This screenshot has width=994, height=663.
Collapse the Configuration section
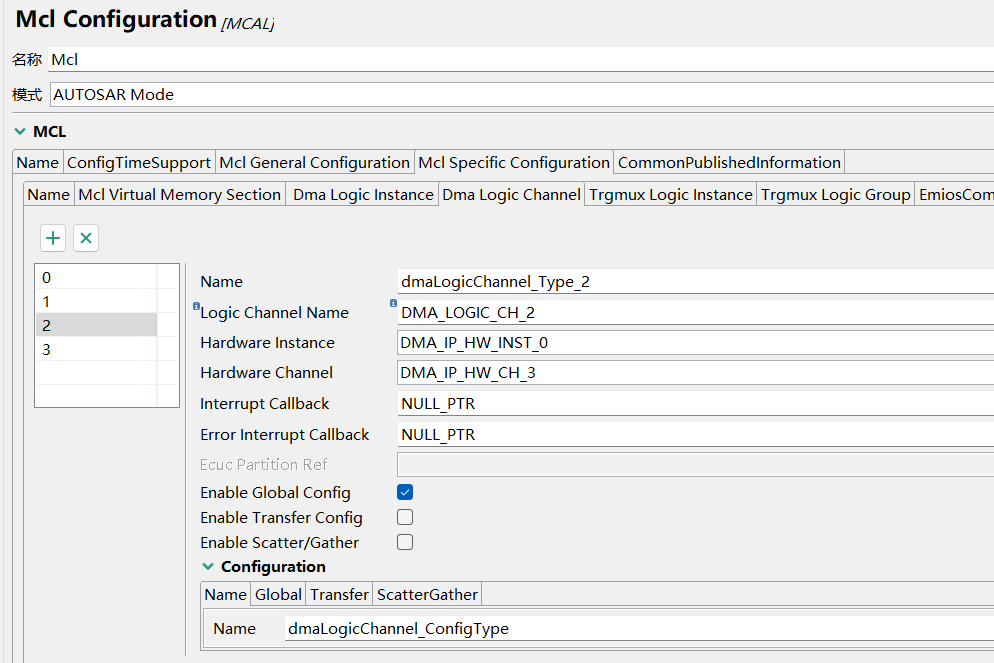point(208,566)
